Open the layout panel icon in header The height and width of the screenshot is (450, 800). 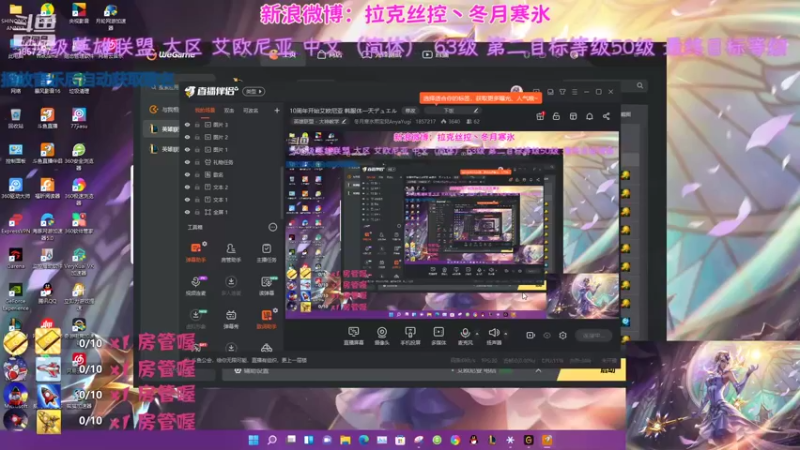(x=573, y=116)
